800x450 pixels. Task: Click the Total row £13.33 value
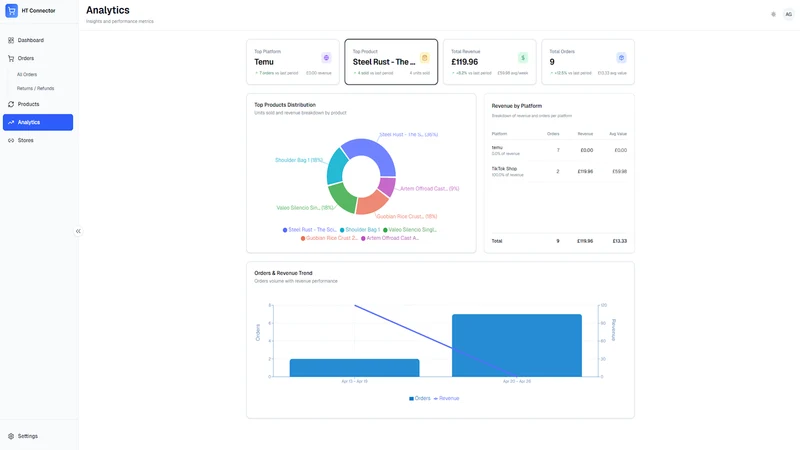click(620, 241)
